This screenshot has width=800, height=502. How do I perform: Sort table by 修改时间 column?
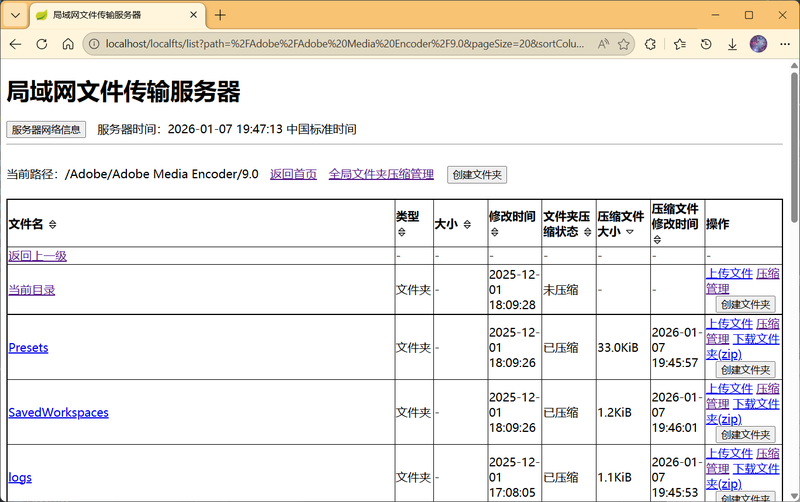point(494,232)
